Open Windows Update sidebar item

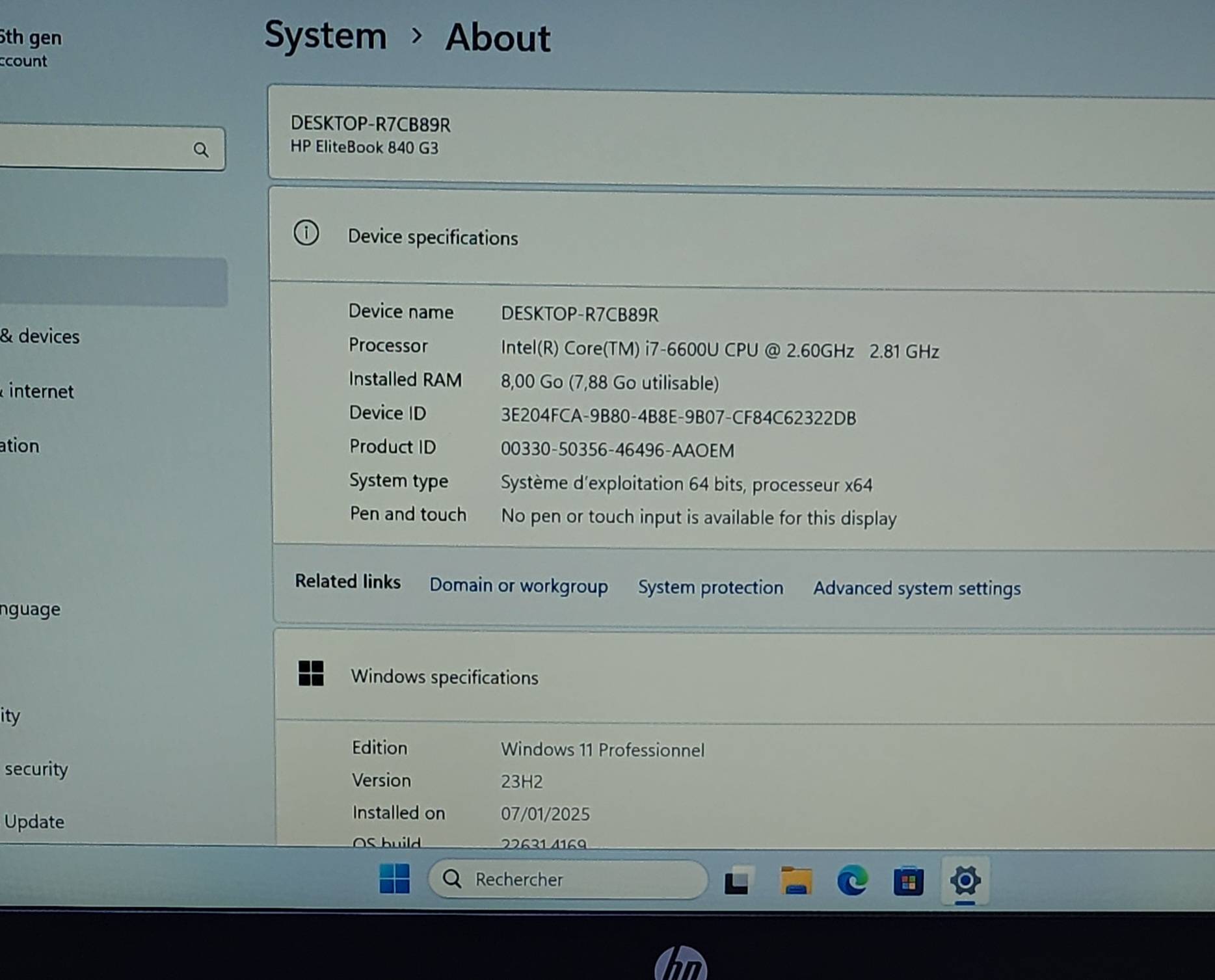pos(34,822)
